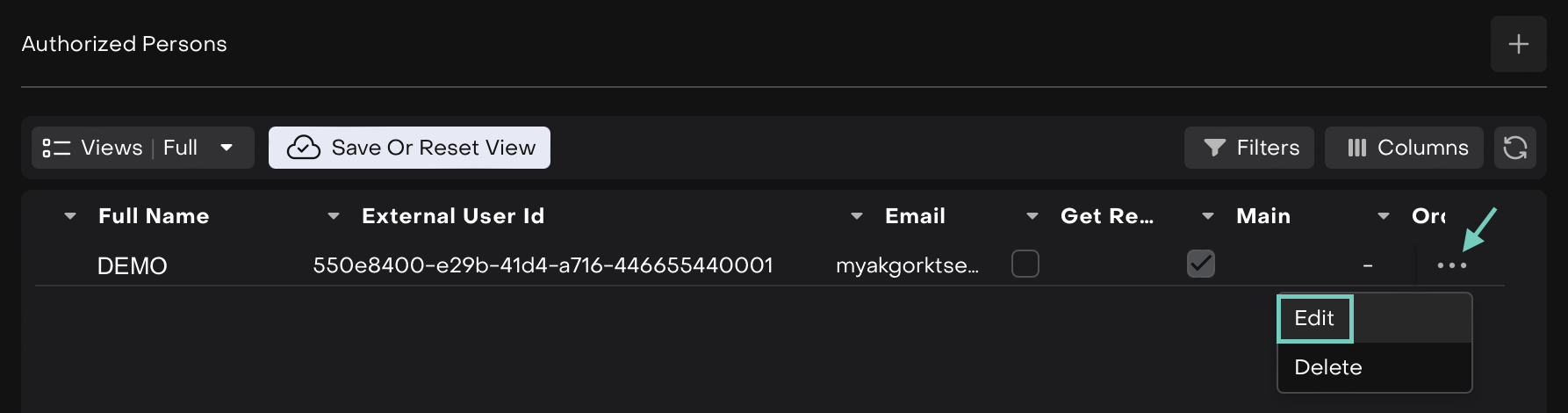The image size is (1568, 413).
Task: Open Full Name column menu arrow
Action: (70, 216)
